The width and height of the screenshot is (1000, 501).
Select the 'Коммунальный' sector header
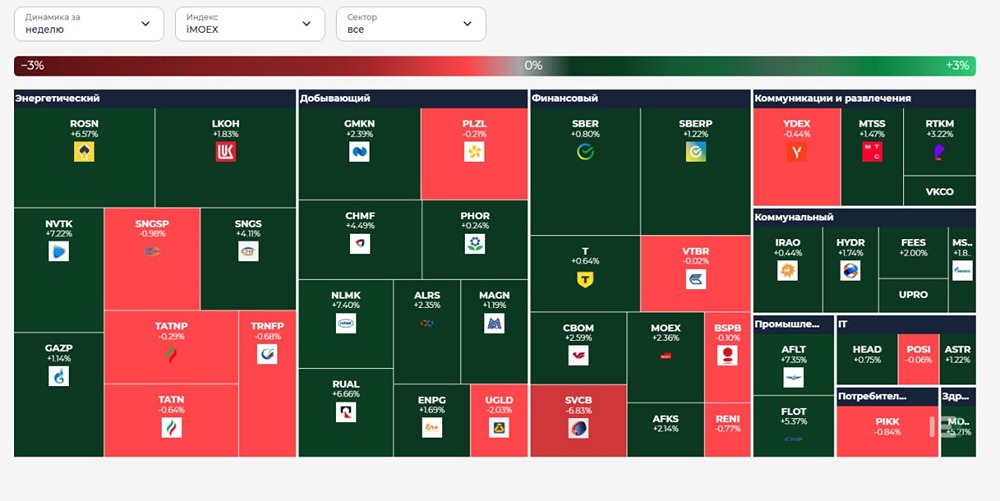(x=864, y=217)
